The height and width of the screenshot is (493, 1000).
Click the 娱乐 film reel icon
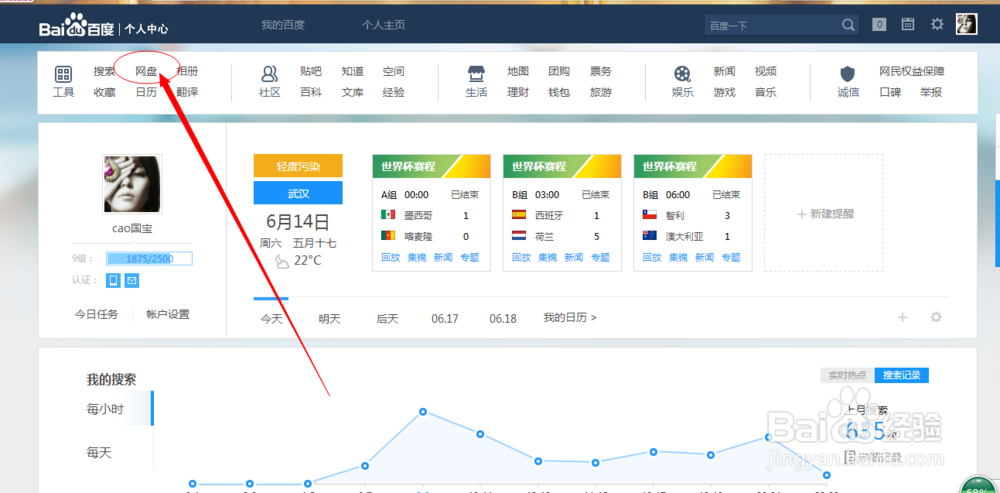[682, 74]
